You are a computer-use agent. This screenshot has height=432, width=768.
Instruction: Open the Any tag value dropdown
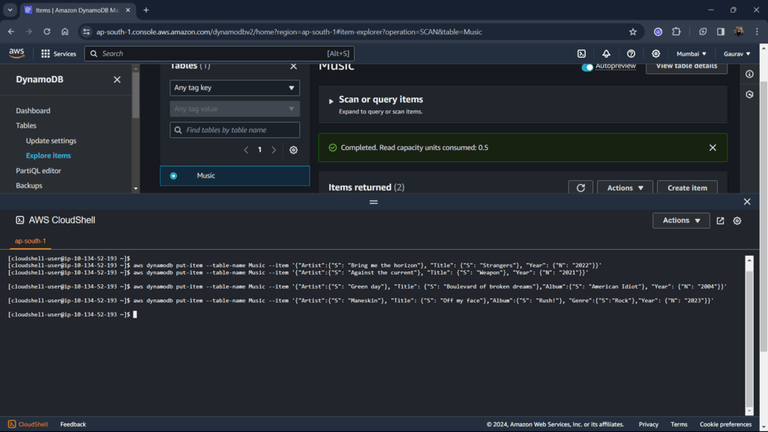coord(235,109)
